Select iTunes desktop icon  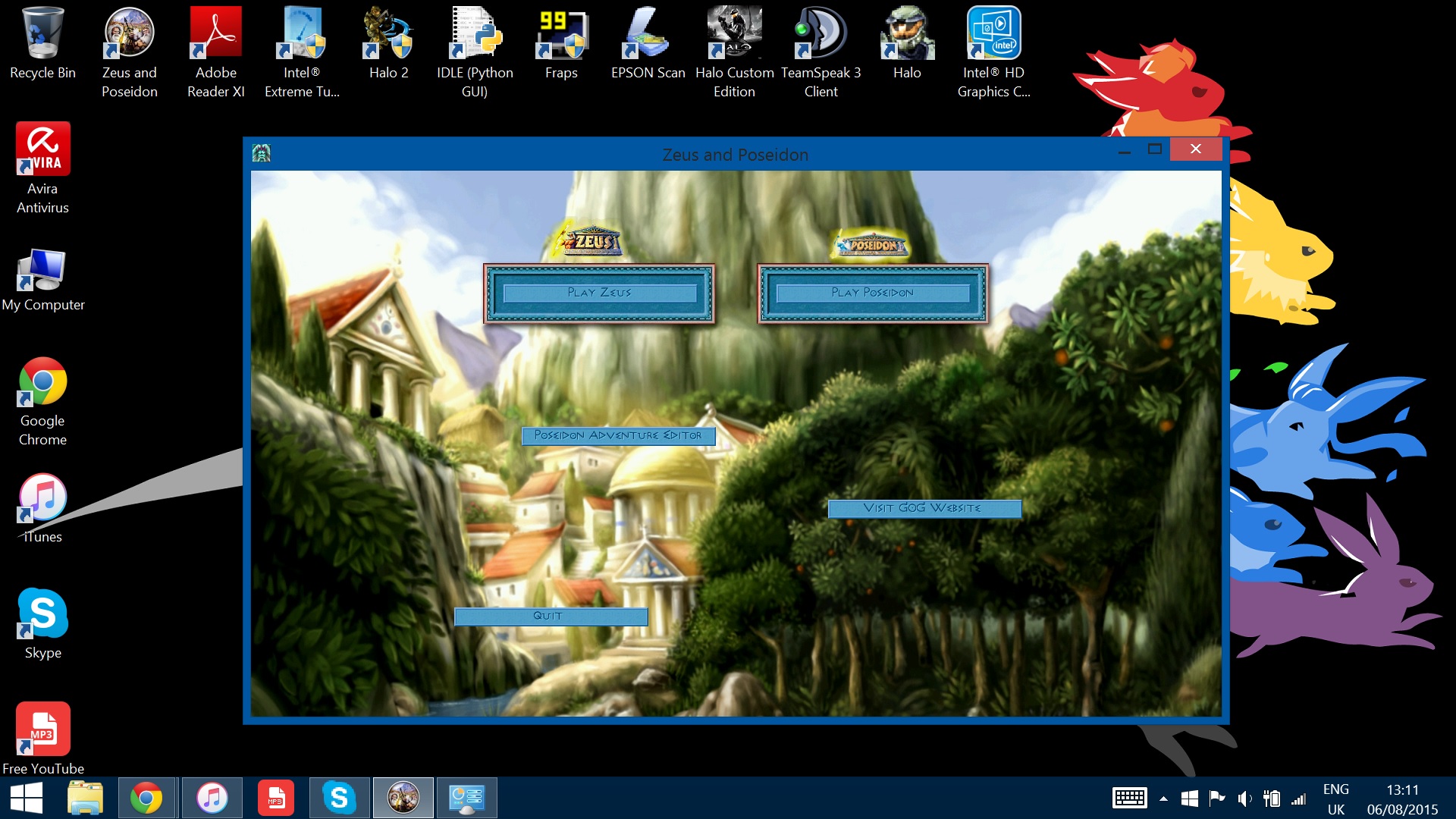click(42, 508)
